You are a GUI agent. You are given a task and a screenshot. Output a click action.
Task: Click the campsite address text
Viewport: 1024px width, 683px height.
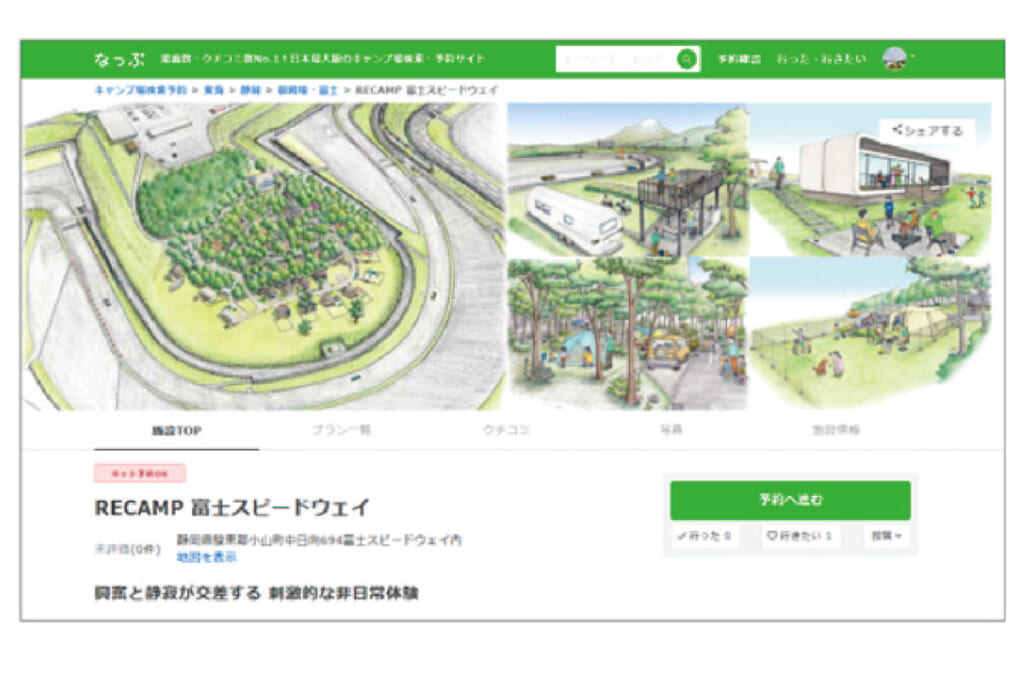tap(319, 540)
